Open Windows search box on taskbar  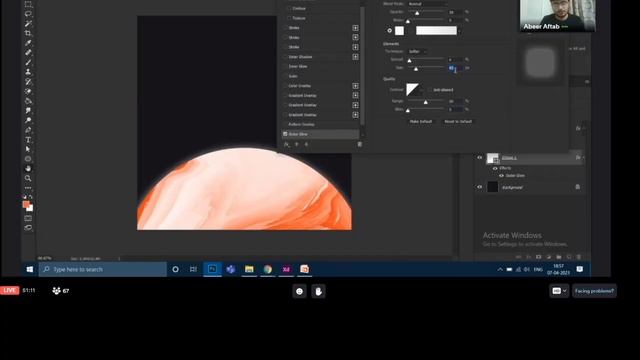[x=102, y=269]
